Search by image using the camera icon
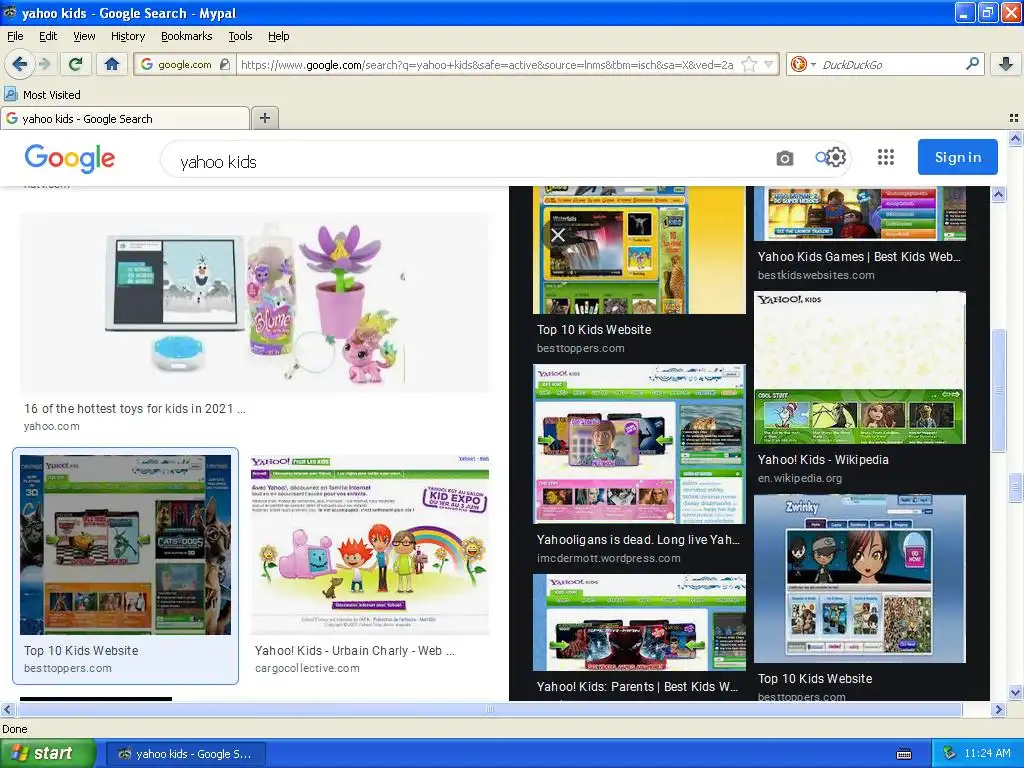Screen dimensions: 1024x768 tap(784, 158)
